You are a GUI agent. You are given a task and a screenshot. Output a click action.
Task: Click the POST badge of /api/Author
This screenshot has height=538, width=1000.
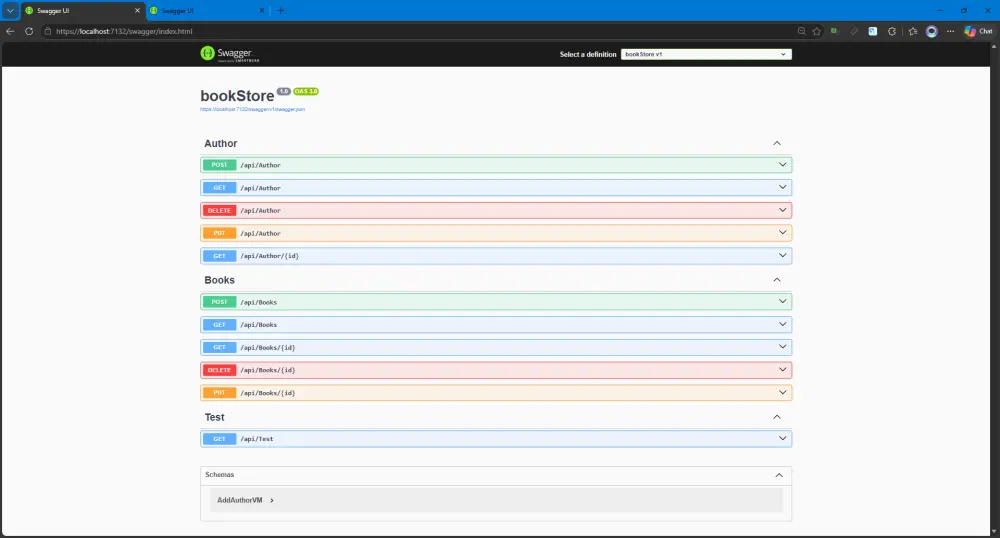(219, 165)
